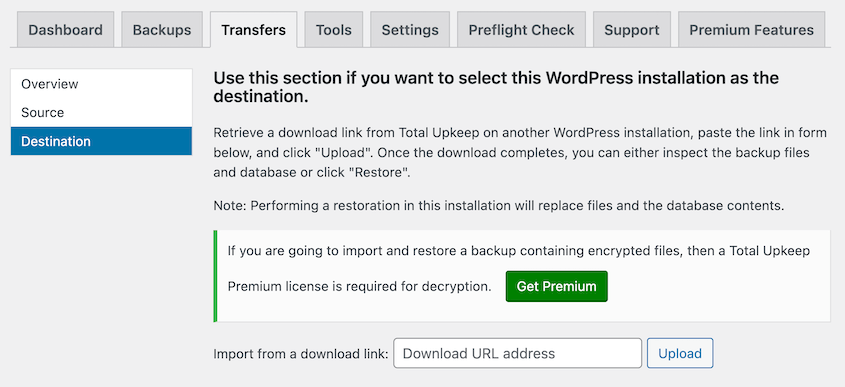Image resolution: width=845 pixels, height=387 pixels.
Task: Open the Settings tab
Action: [x=410, y=30]
